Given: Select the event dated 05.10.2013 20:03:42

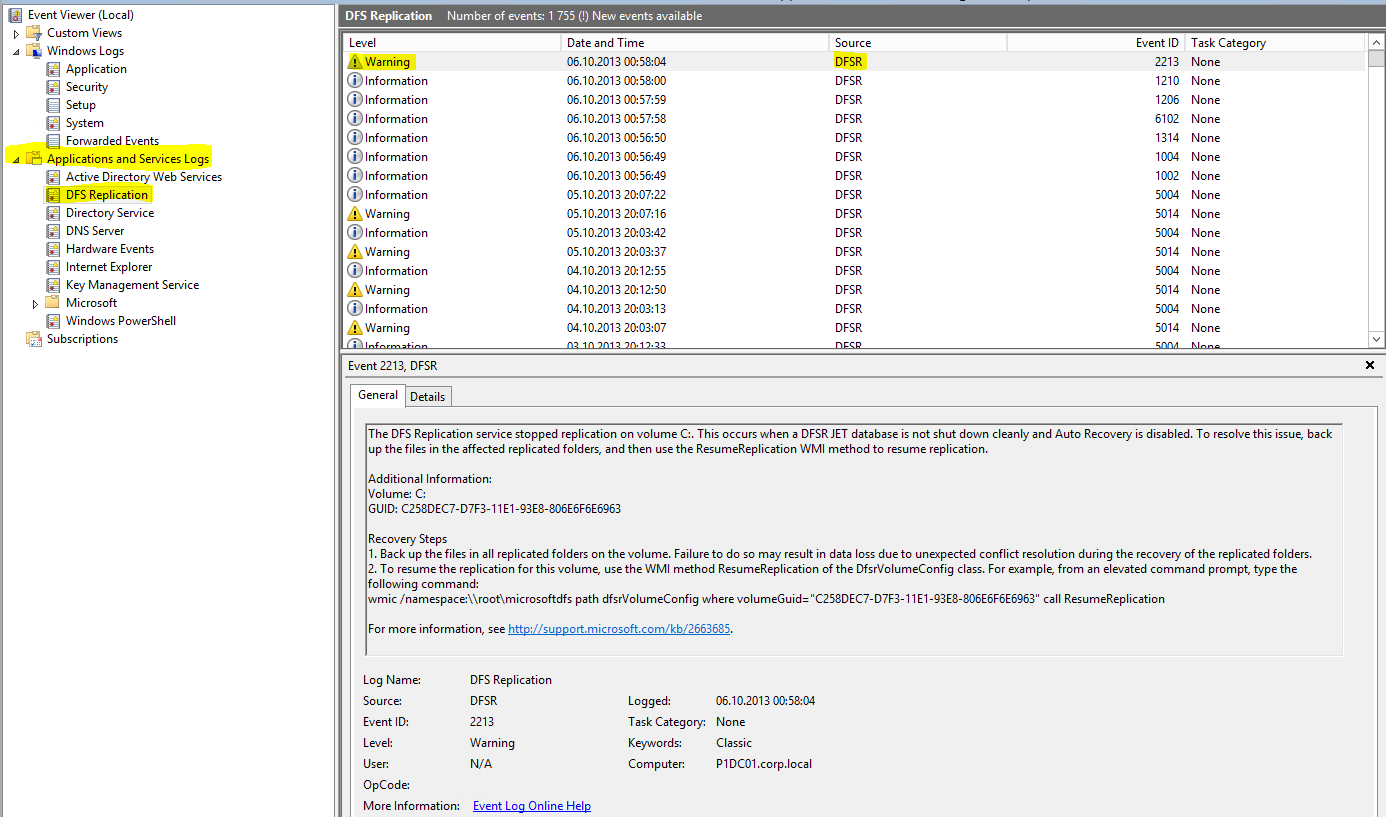Looking at the screenshot, I should pos(855,233).
